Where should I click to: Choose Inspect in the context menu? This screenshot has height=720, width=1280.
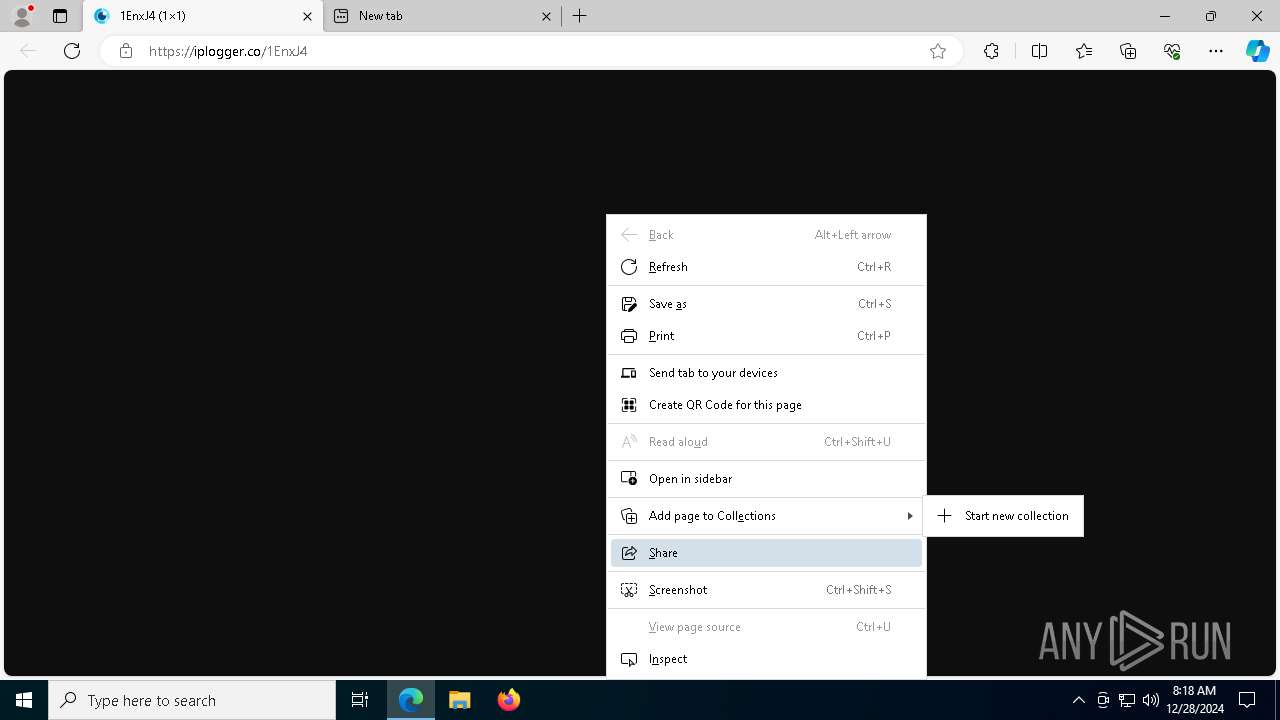[x=766, y=659]
